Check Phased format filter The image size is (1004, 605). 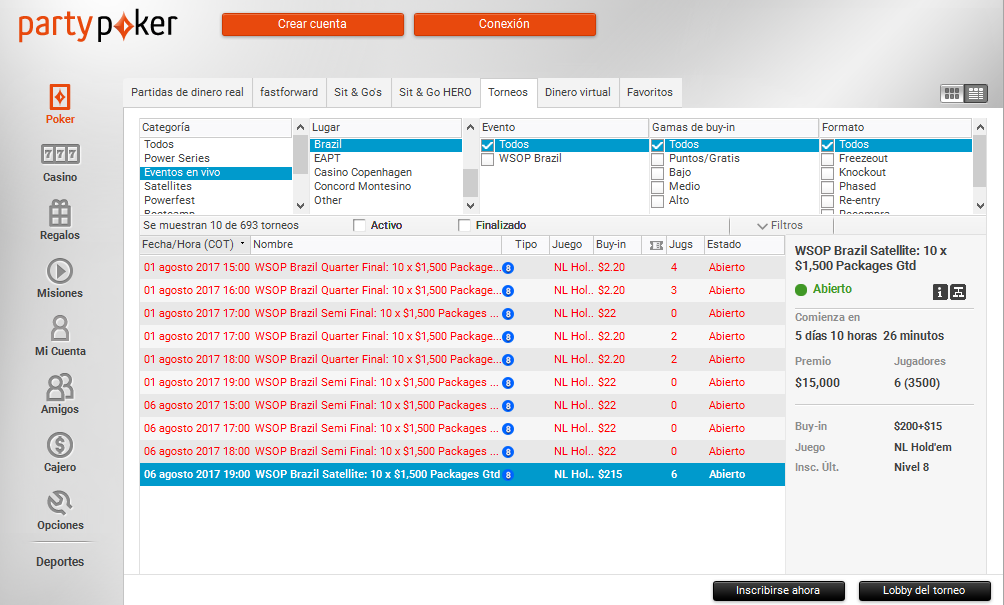[827, 188]
